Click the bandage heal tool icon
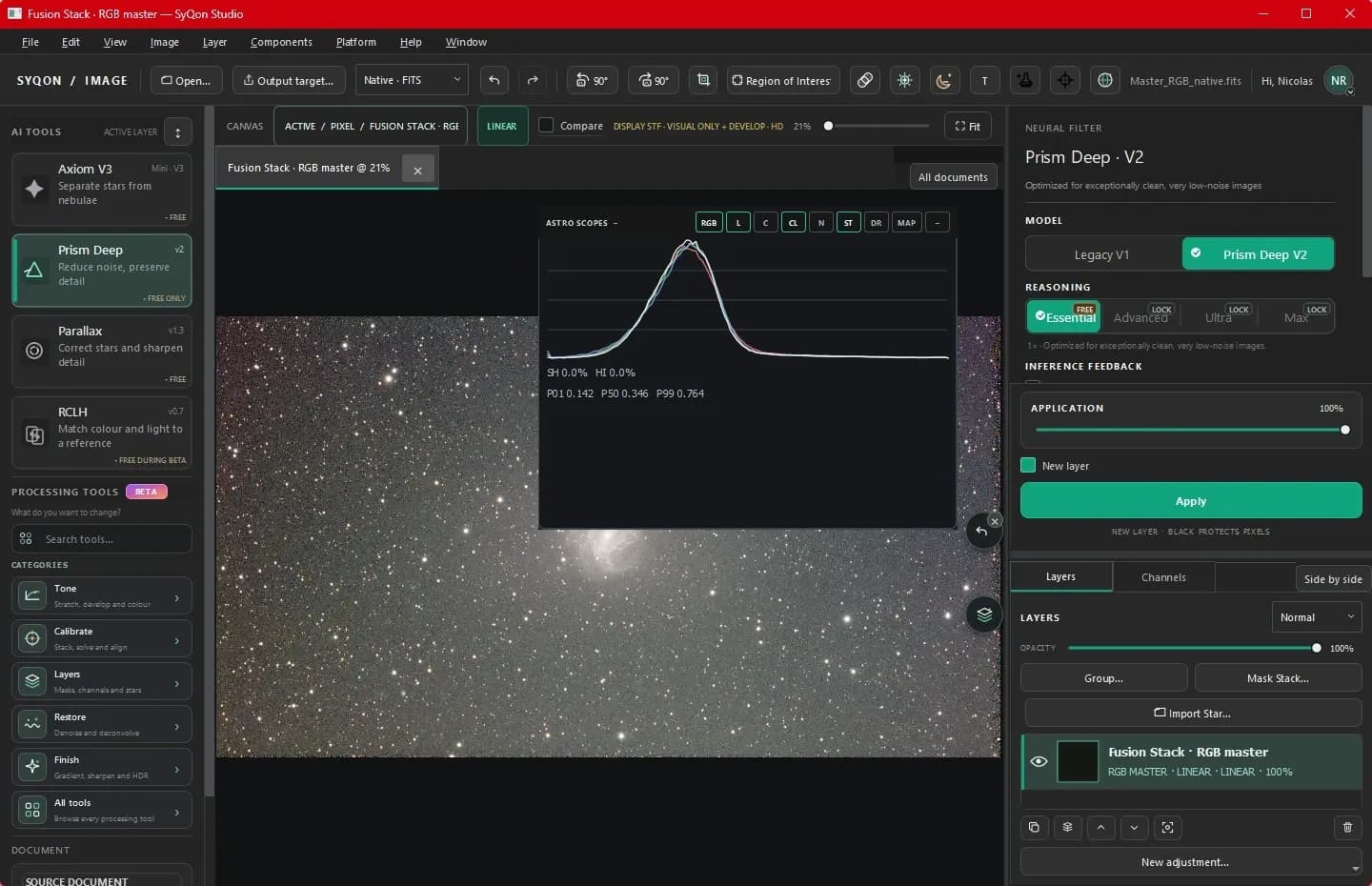Image resolution: width=1372 pixels, height=886 pixels. (x=865, y=80)
